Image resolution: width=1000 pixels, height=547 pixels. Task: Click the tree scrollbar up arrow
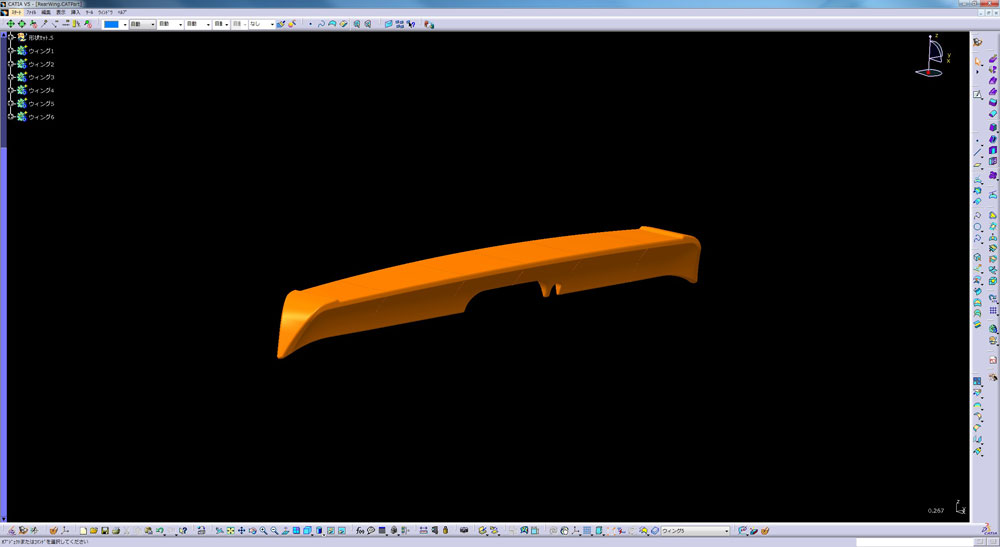pos(3,34)
